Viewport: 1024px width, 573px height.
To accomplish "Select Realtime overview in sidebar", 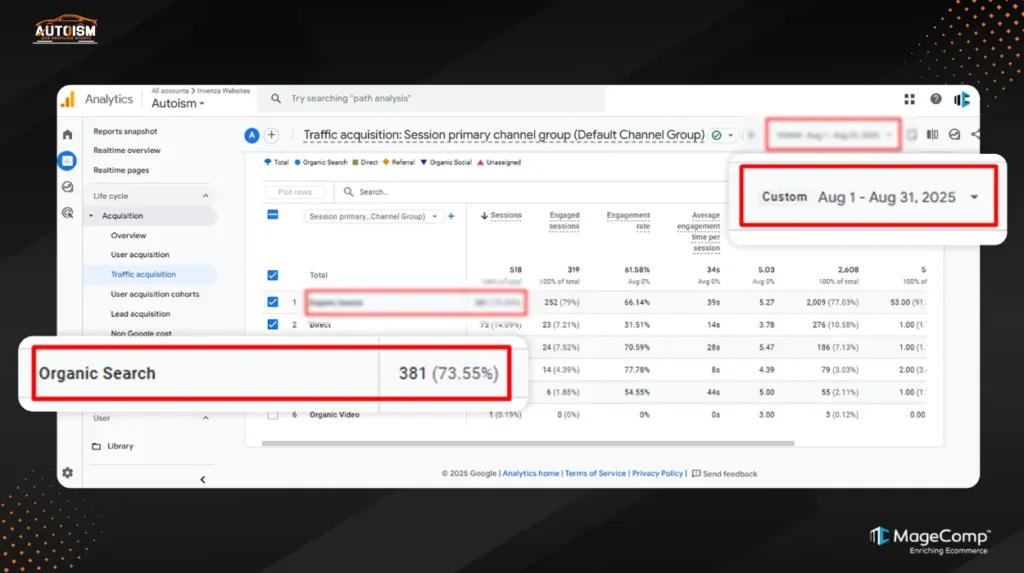I will point(127,151).
